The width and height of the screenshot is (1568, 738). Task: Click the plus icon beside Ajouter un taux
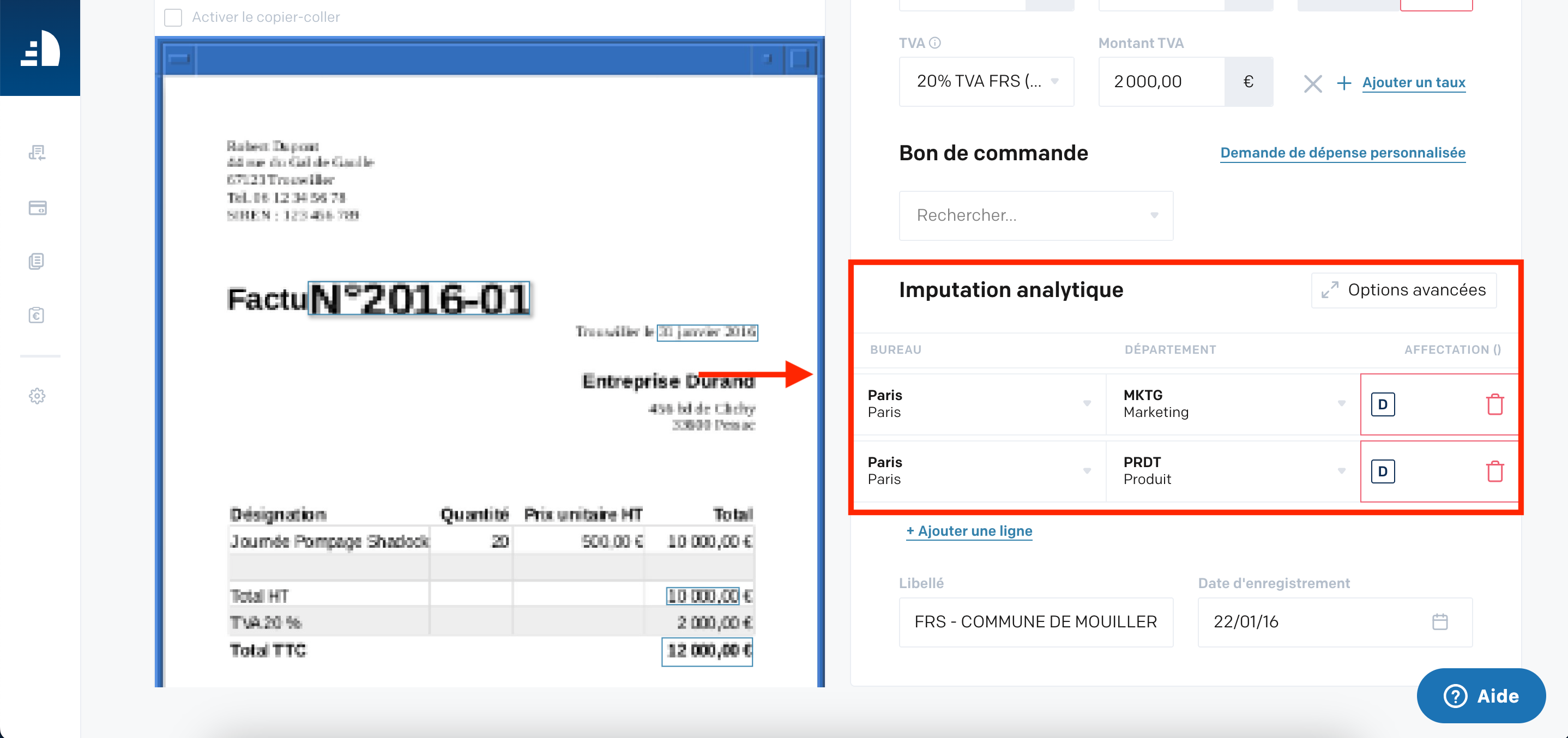coord(1343,83)
